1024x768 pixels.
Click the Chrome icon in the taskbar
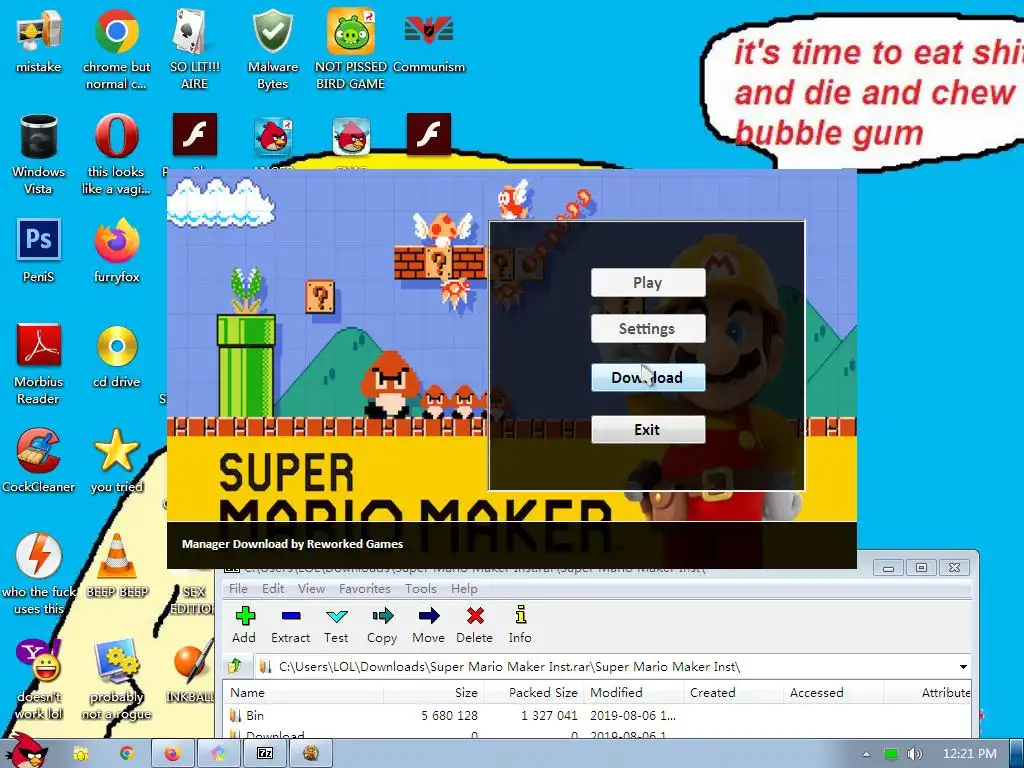127,754
